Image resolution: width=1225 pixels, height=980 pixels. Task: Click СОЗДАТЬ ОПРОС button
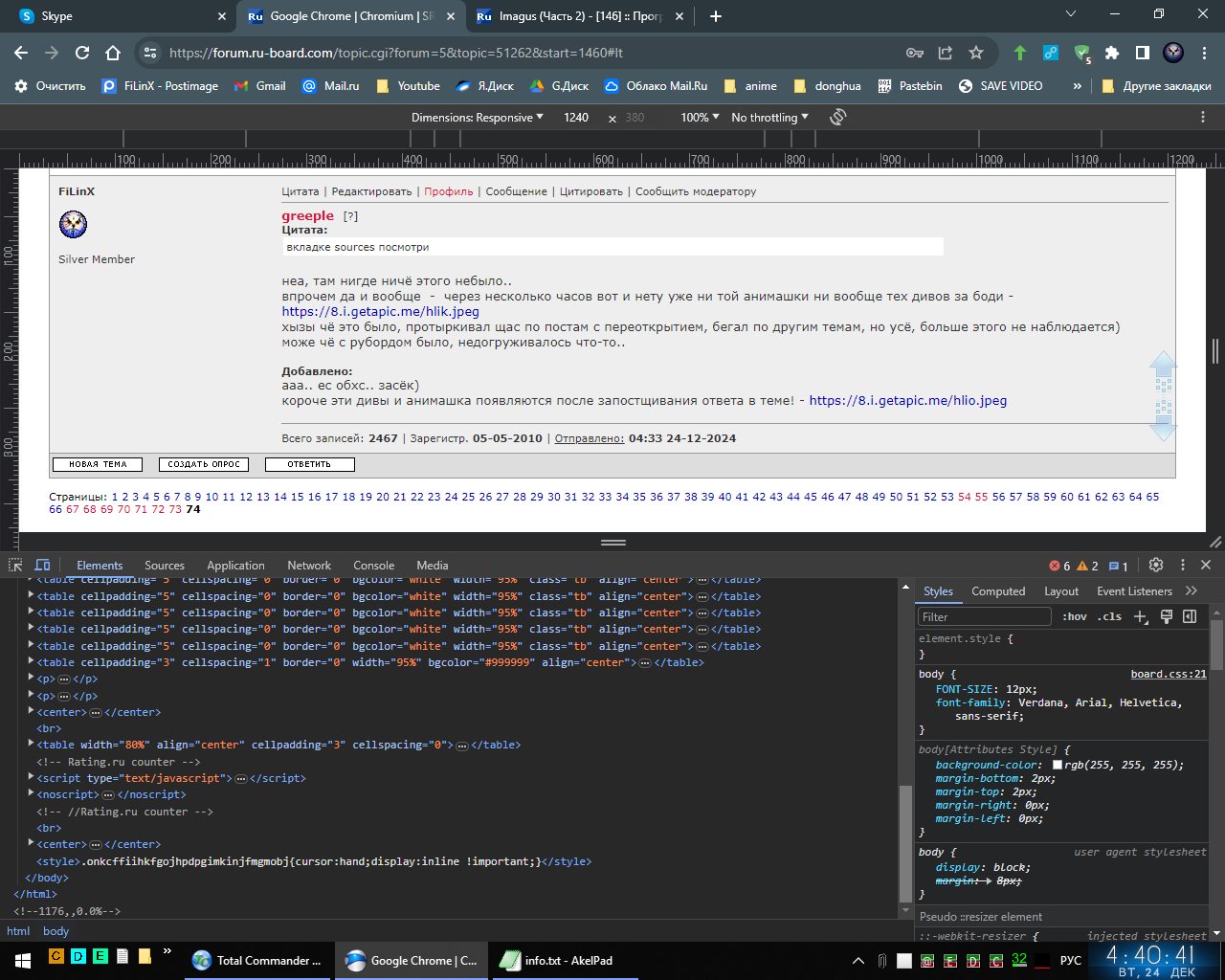204,464
